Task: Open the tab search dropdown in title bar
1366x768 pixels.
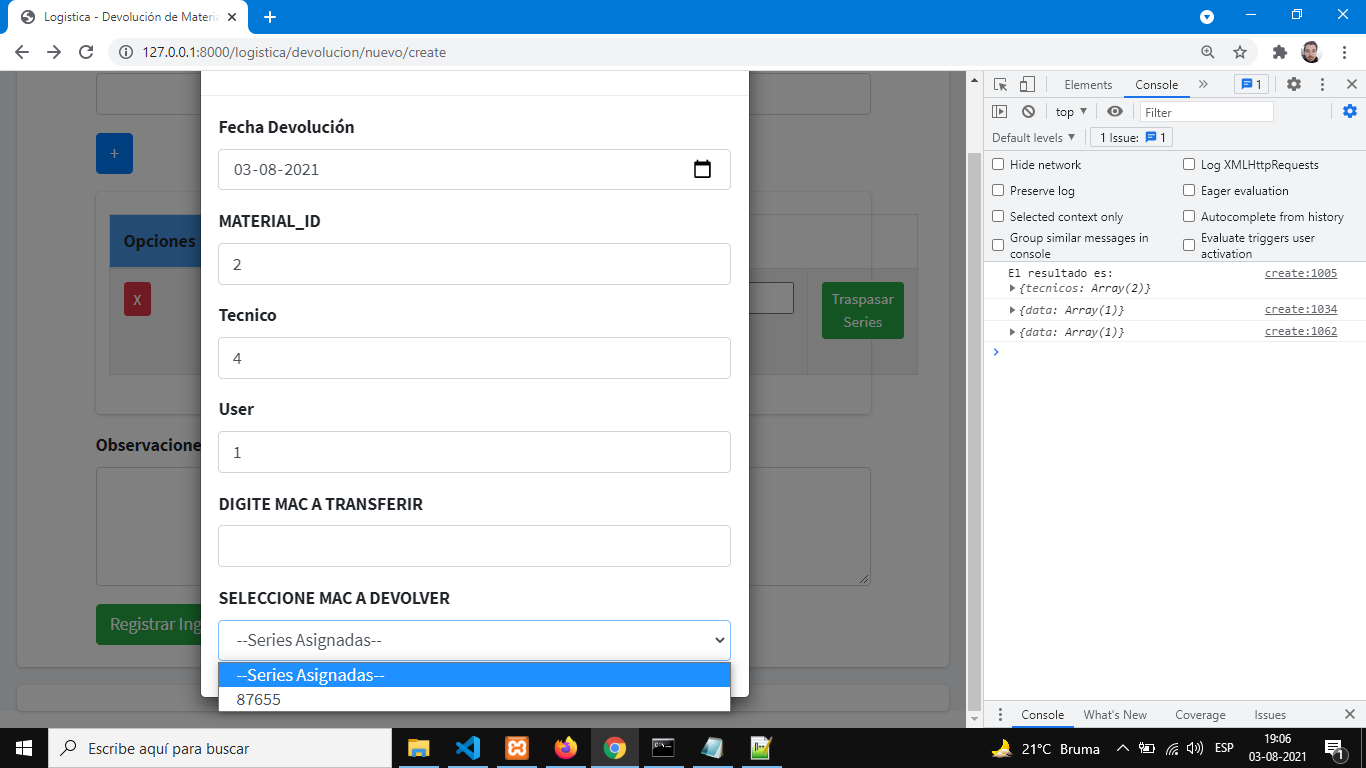Action: point(1207,17)
